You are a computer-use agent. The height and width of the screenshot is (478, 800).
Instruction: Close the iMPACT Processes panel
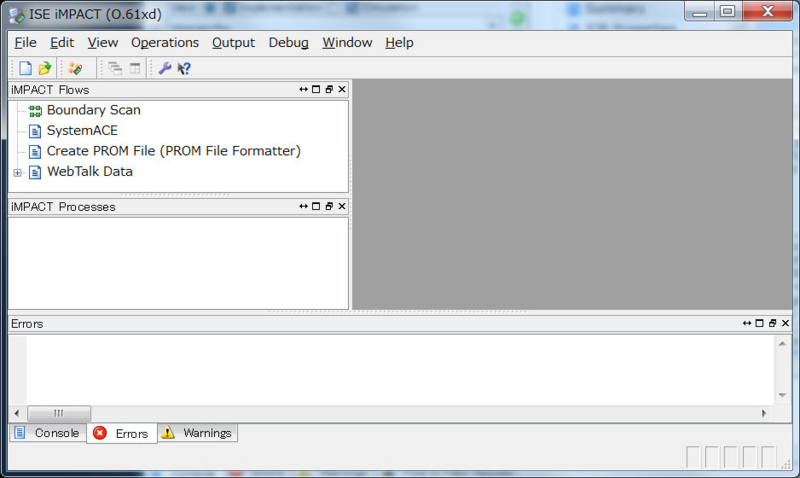342,206
